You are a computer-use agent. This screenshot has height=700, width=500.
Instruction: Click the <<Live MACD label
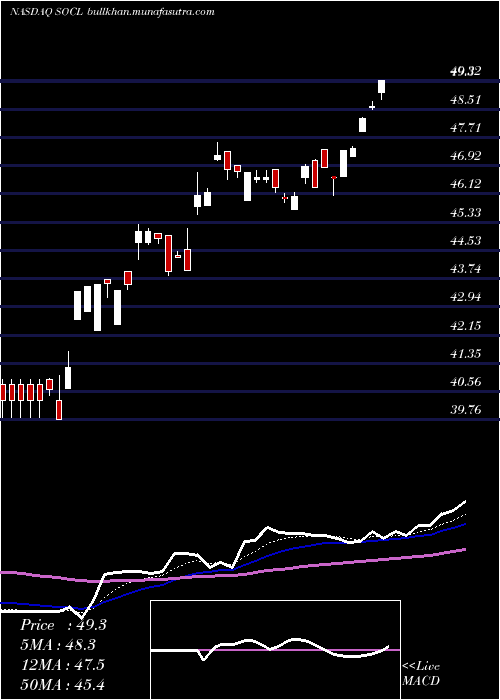(x=421, y=674)
